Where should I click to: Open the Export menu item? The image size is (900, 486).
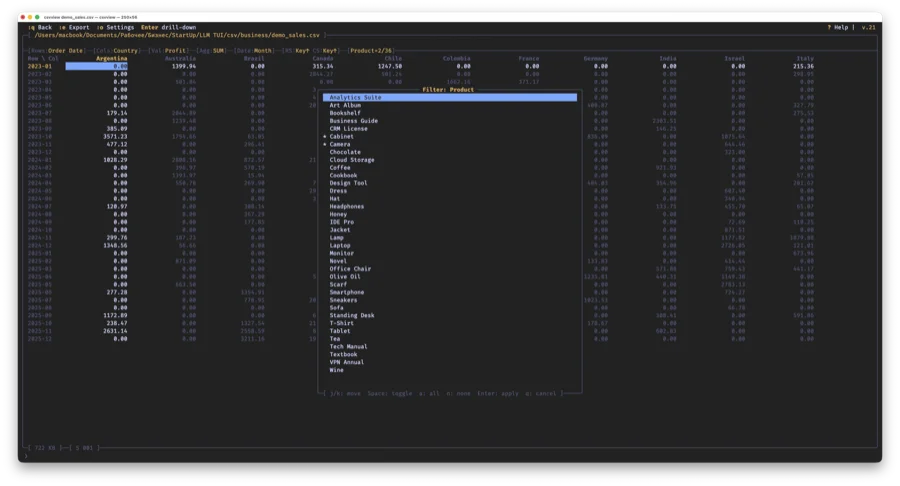(78, 27)
